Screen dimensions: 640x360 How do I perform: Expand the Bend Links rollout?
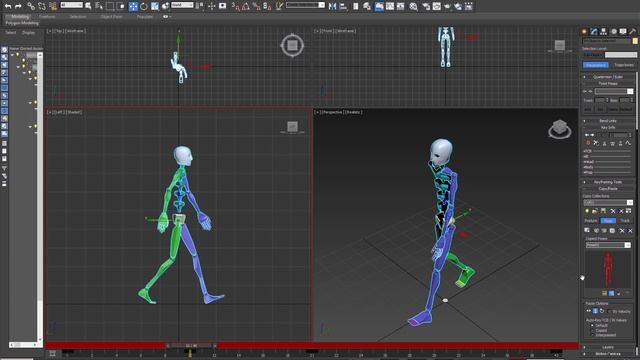point(608,121)
